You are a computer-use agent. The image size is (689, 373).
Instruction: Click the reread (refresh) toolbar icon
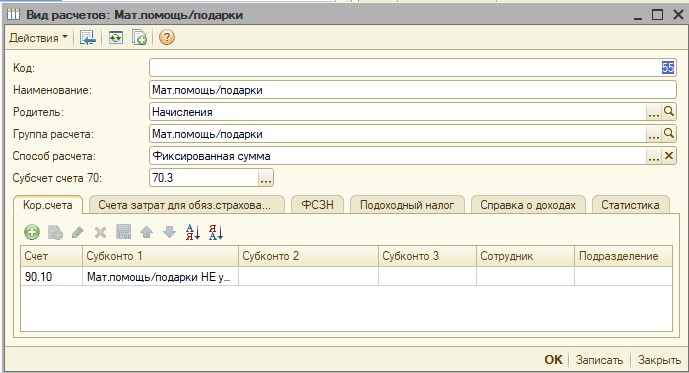pos(116,38)
